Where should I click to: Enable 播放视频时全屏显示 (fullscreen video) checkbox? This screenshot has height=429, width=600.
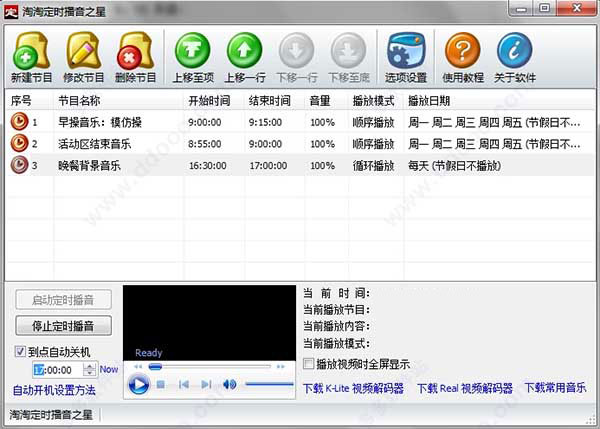tap(309, 365)
